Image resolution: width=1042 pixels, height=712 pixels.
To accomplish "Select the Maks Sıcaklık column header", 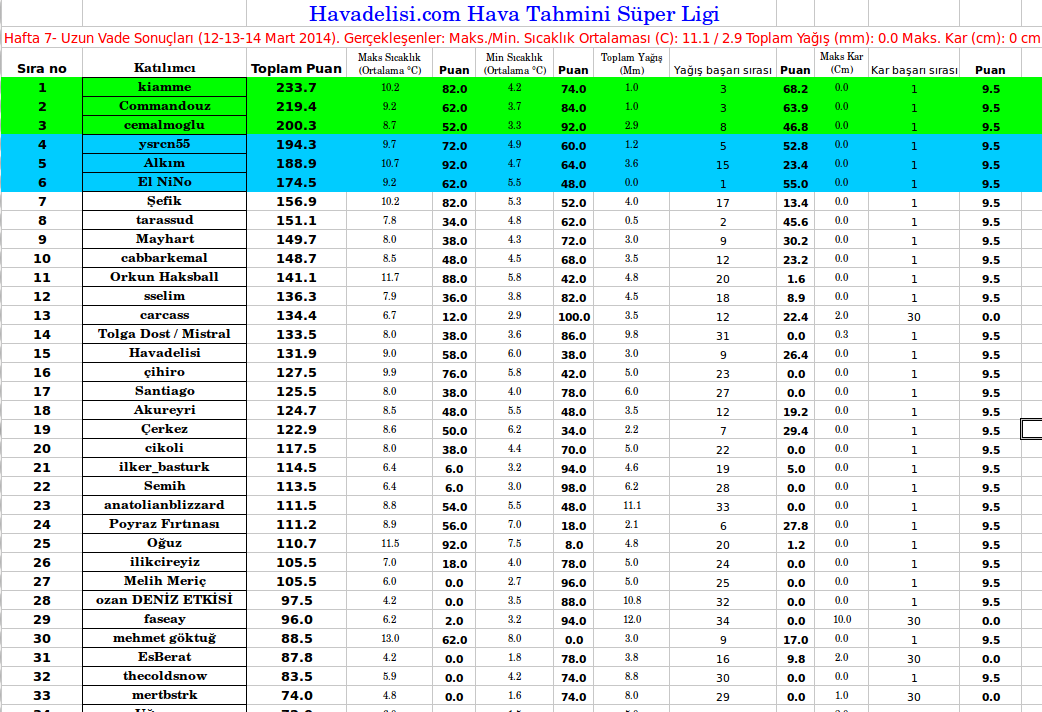I will 390,64.
